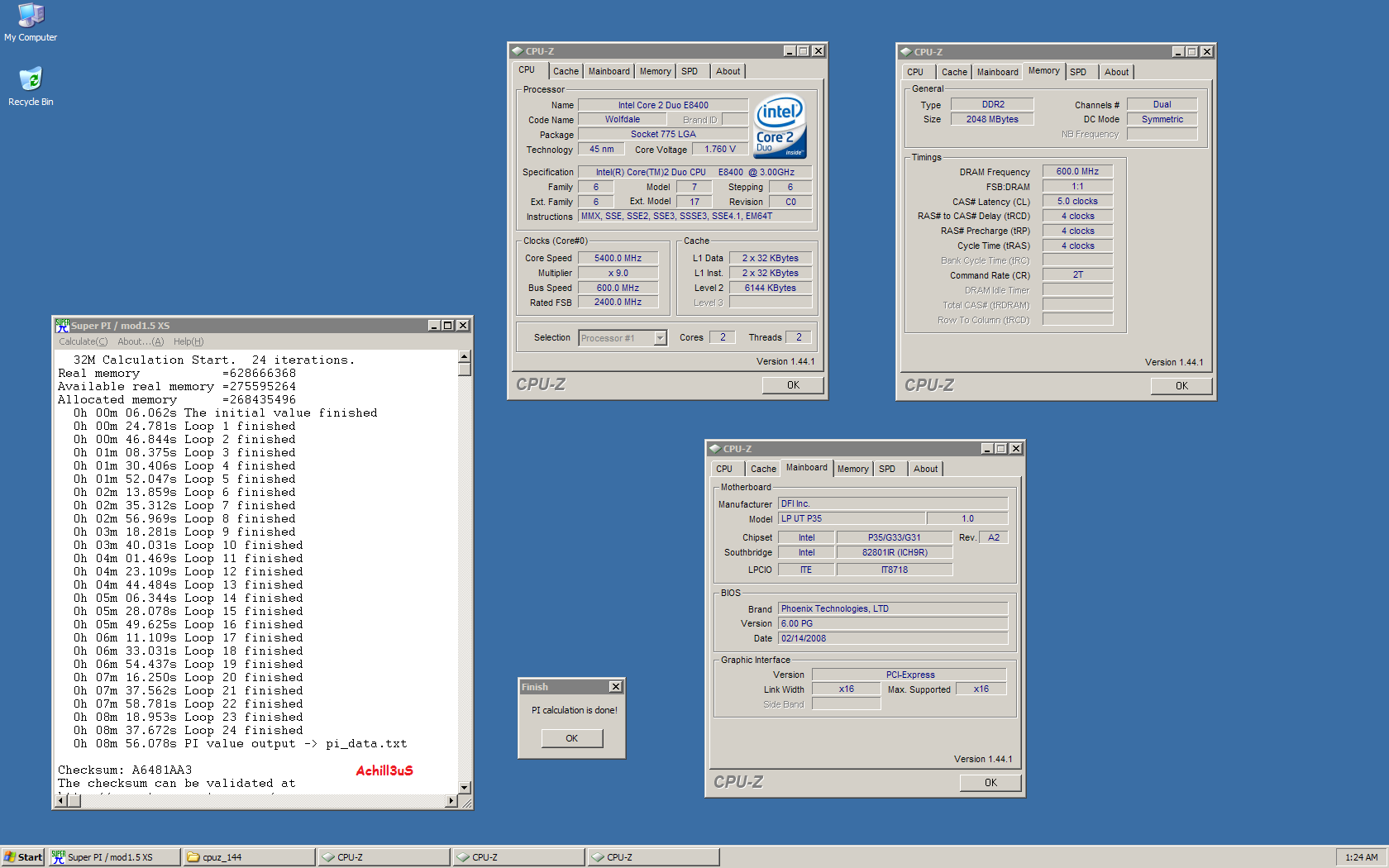Close the CPU-Z Memory window
The width and height of the screenshot is (1389, 868).
click(1207, 52)
